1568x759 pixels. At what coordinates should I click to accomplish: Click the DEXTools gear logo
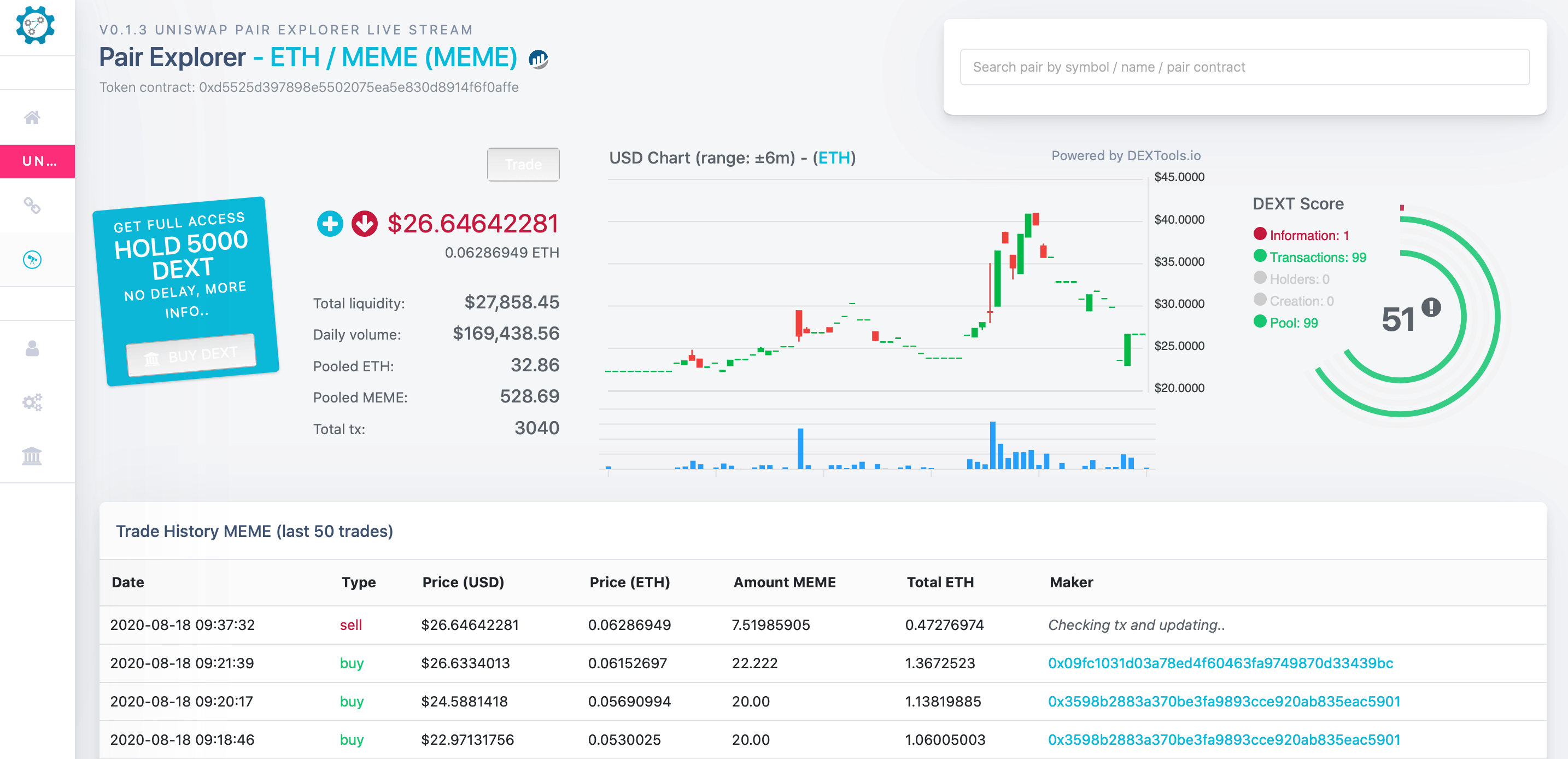34,25
